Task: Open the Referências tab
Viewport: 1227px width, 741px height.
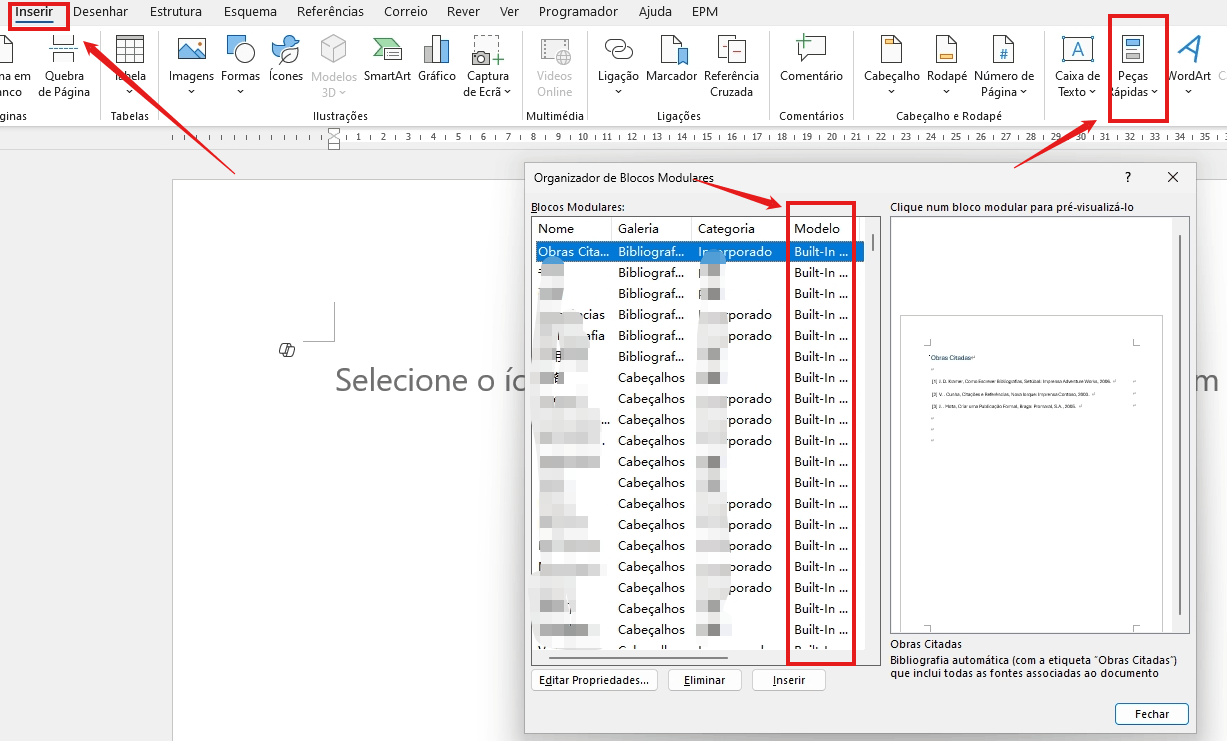Action: 330,12
